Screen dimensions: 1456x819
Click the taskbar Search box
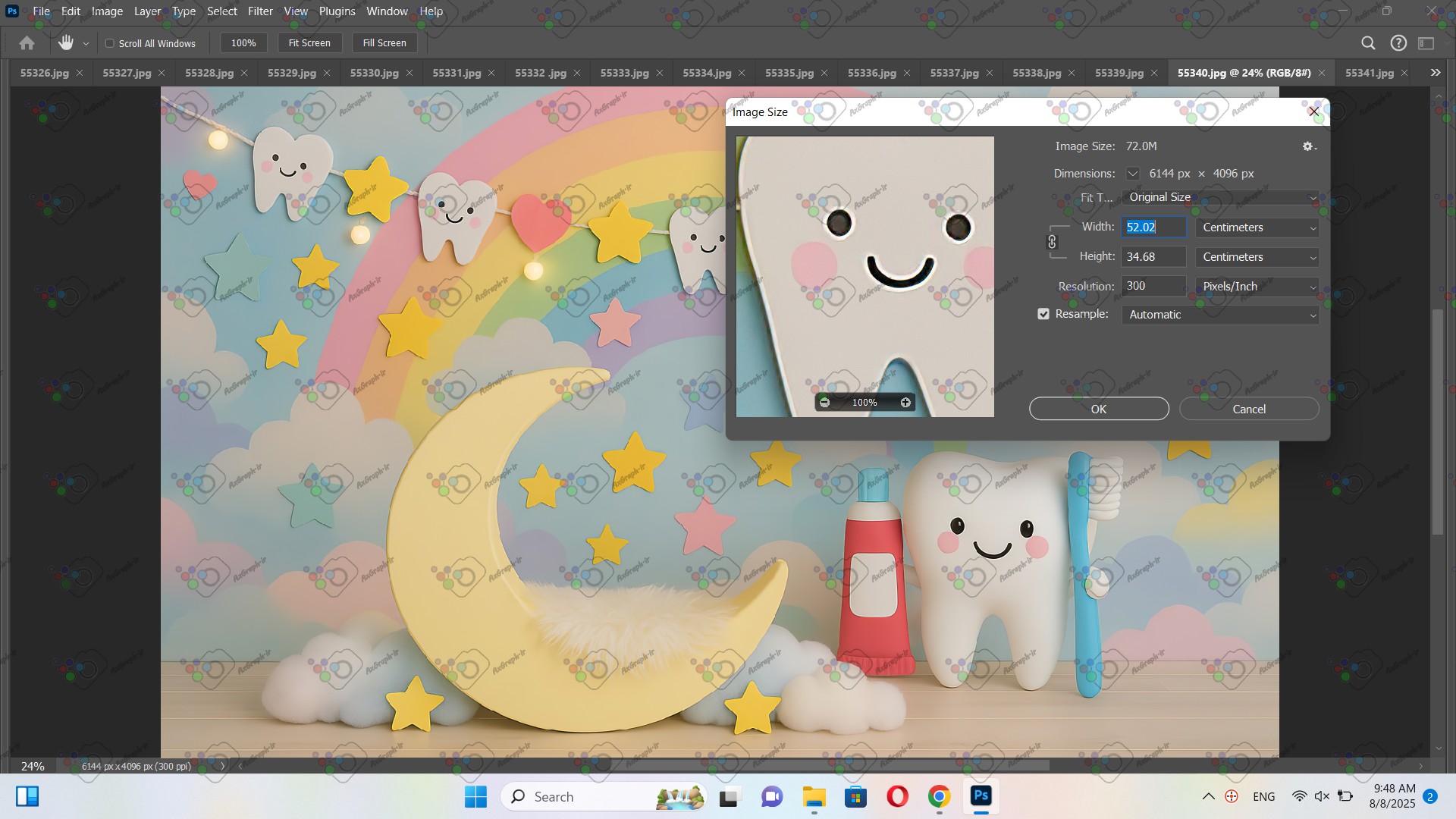point(604,796)
